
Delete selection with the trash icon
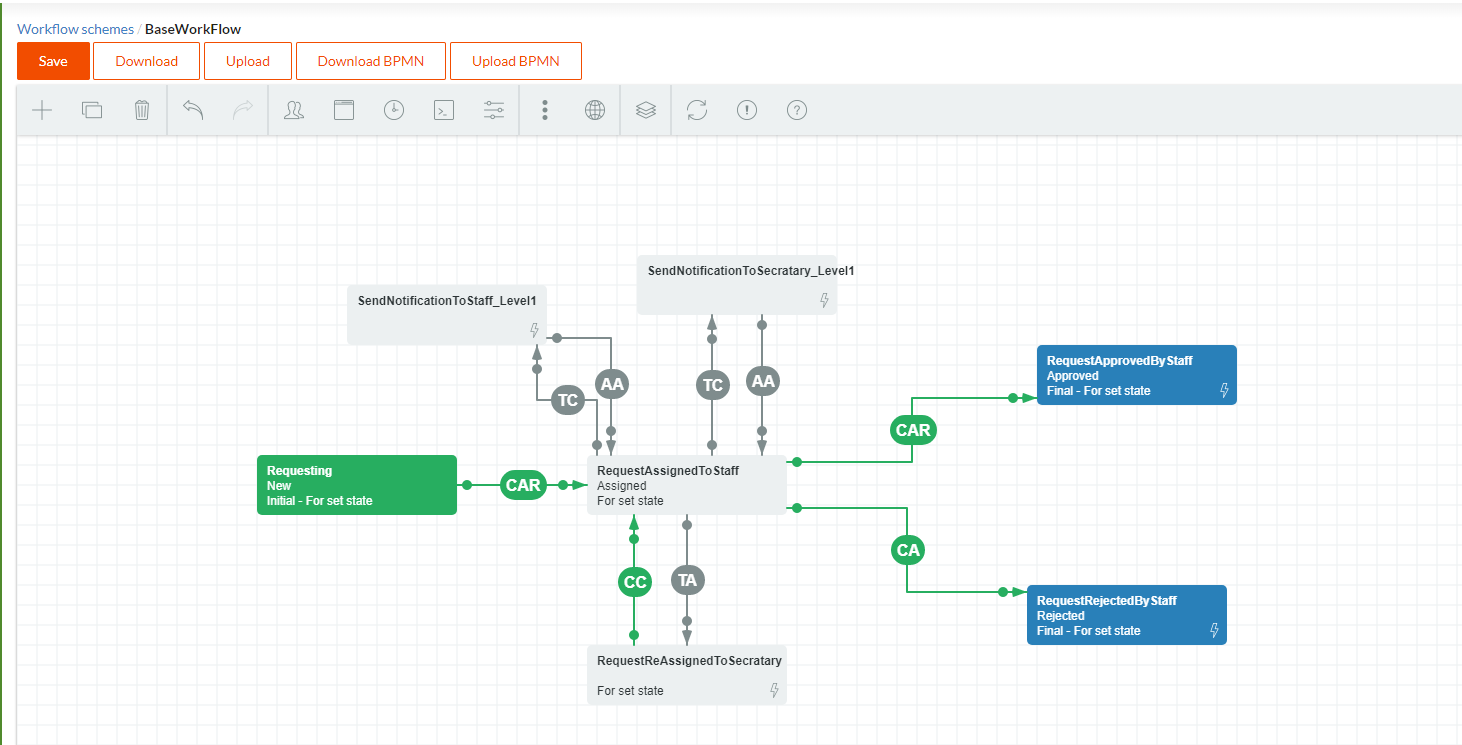[x=142, y=110]
